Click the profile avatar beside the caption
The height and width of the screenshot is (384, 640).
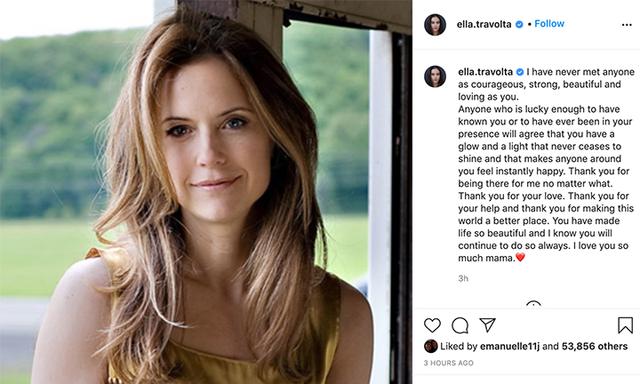click(435, 76)
